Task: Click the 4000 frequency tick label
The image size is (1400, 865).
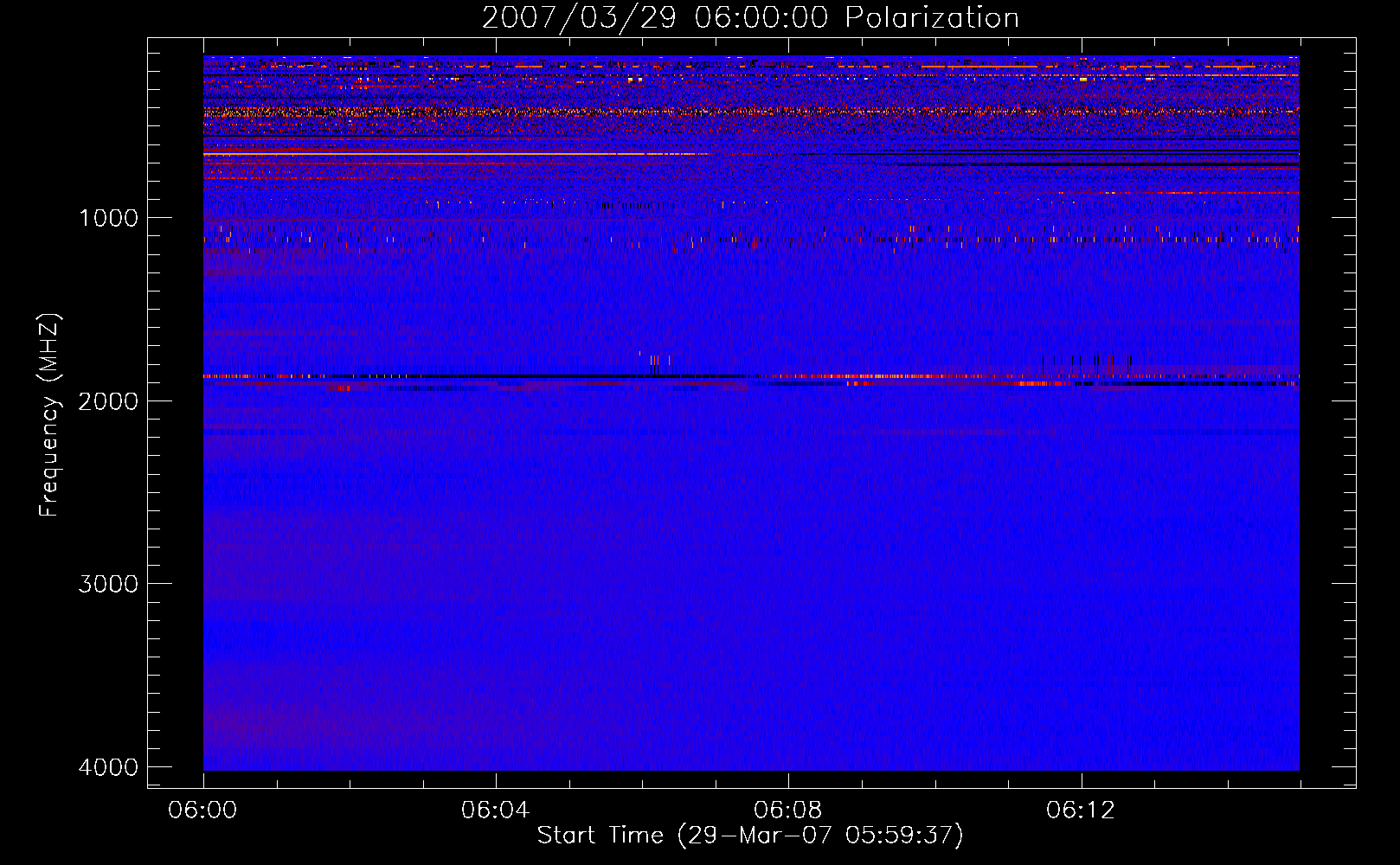Action: click(x=108, y=767)
